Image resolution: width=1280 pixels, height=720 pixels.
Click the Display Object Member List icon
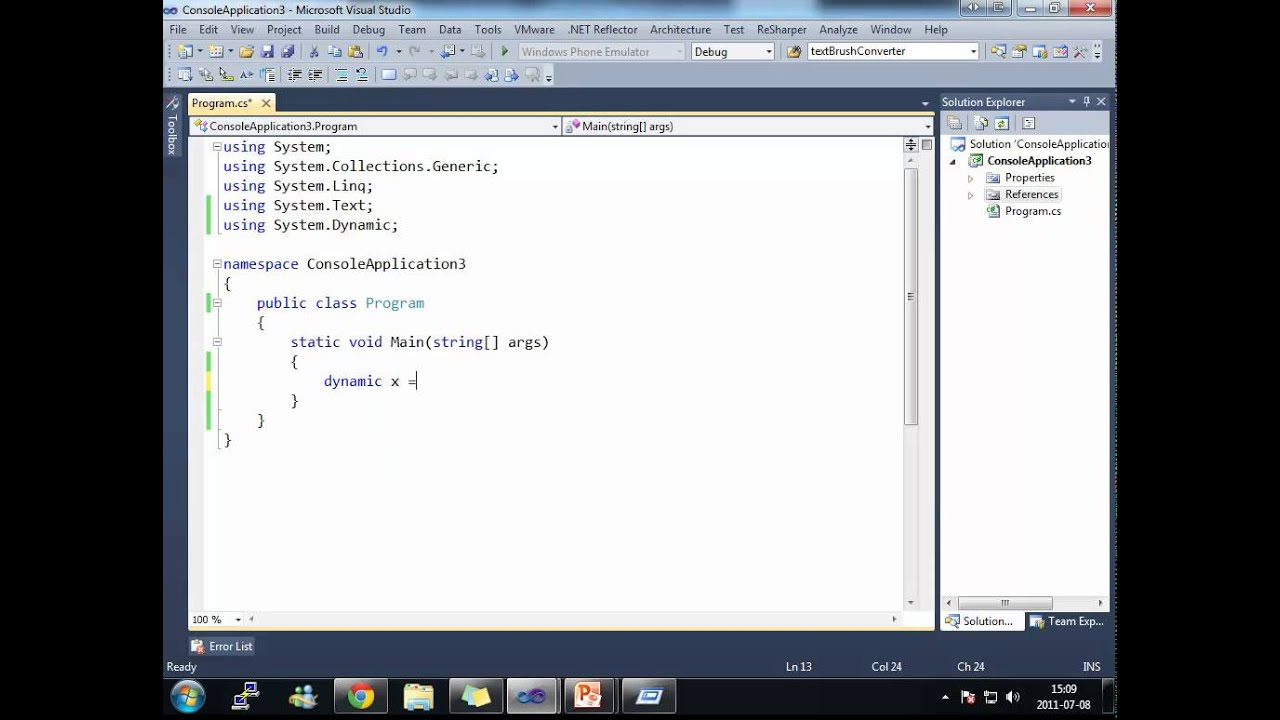pos(185,74)
